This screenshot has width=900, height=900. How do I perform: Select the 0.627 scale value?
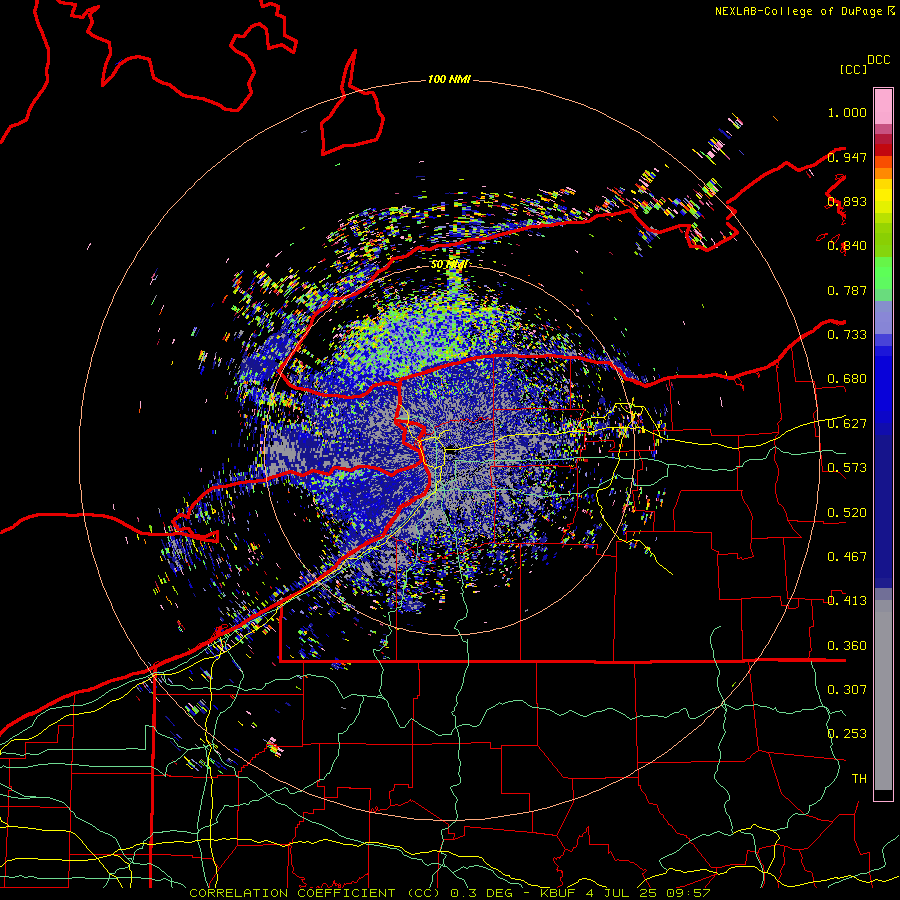[x=847, y=424]
